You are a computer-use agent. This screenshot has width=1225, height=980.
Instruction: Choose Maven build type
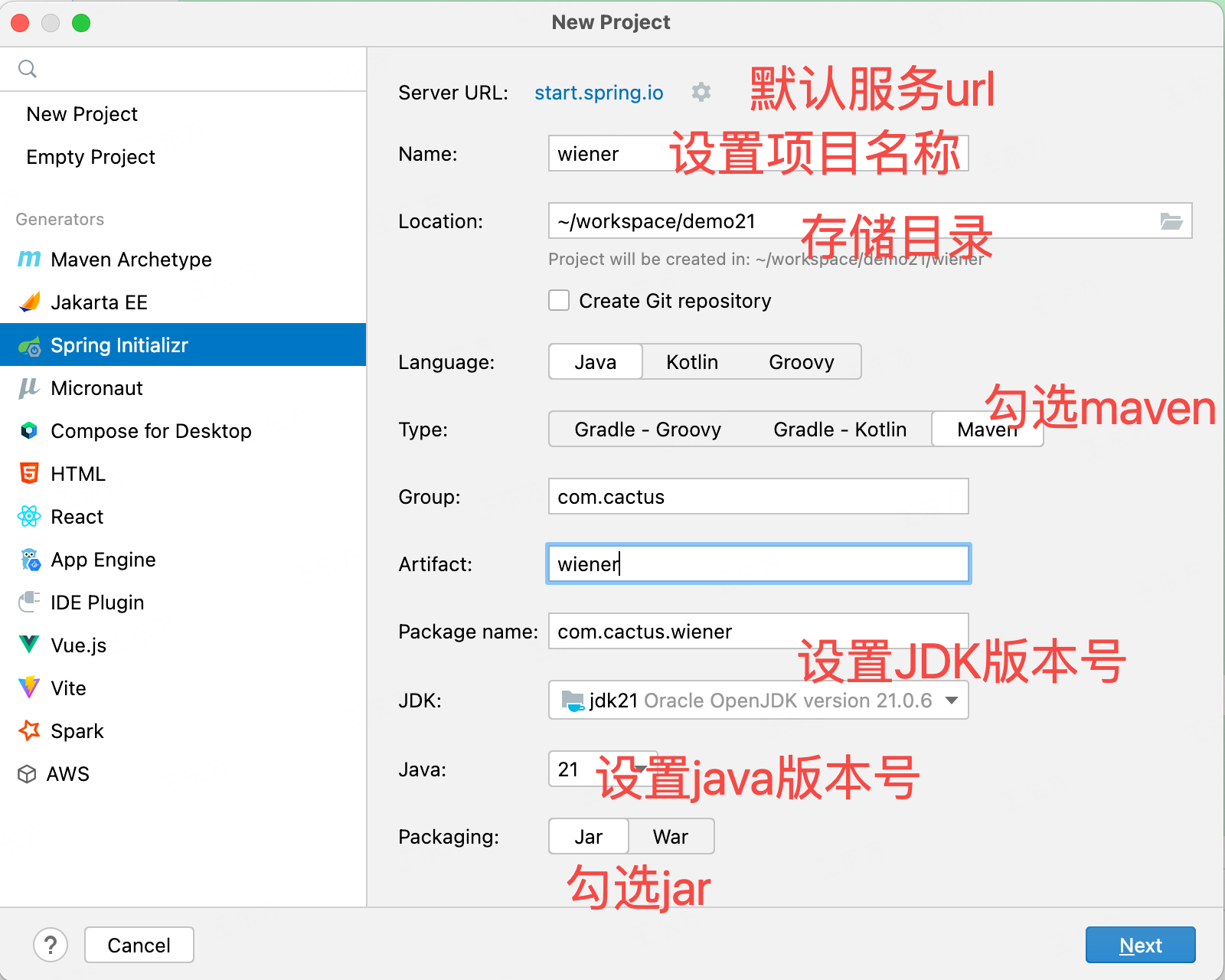pyautogui.click(x=988, y=429)
